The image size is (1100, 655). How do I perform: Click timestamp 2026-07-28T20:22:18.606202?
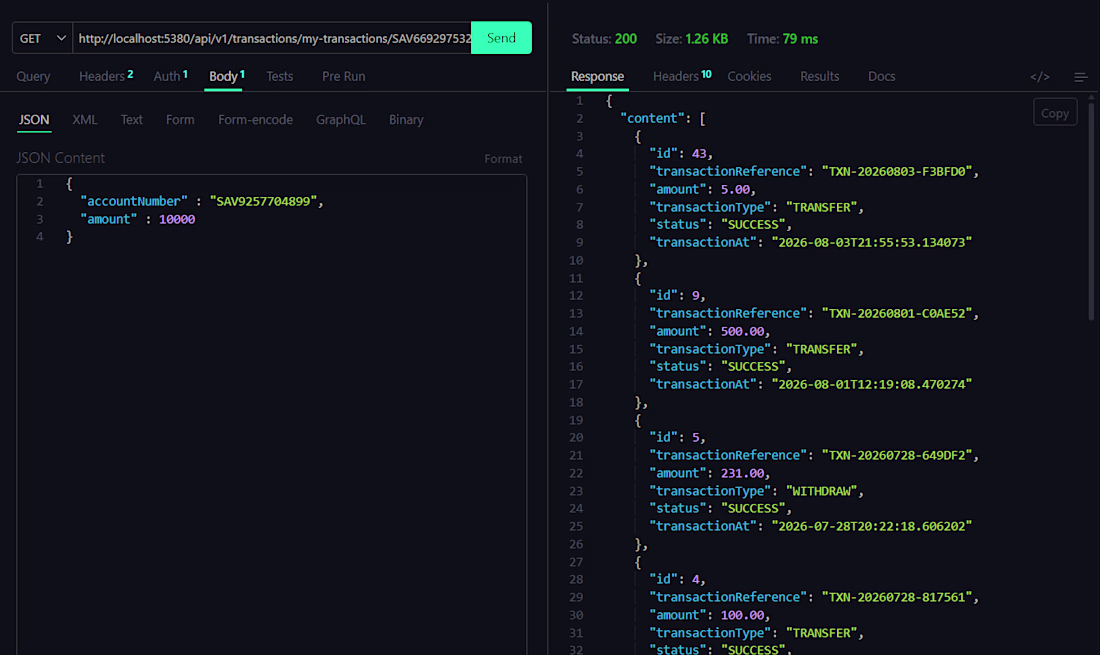coord(872,526)
